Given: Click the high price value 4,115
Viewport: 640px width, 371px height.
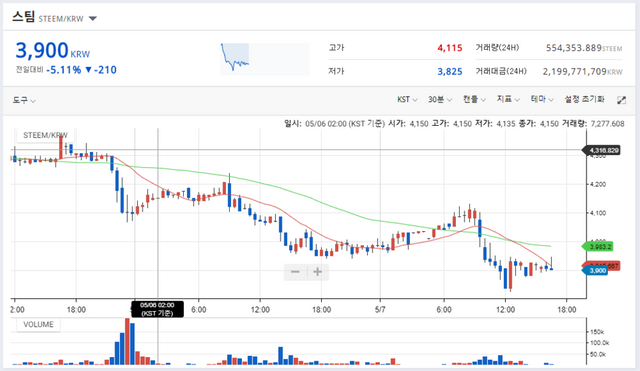Looking at the screenshot, I should click(x=450, y=48).
